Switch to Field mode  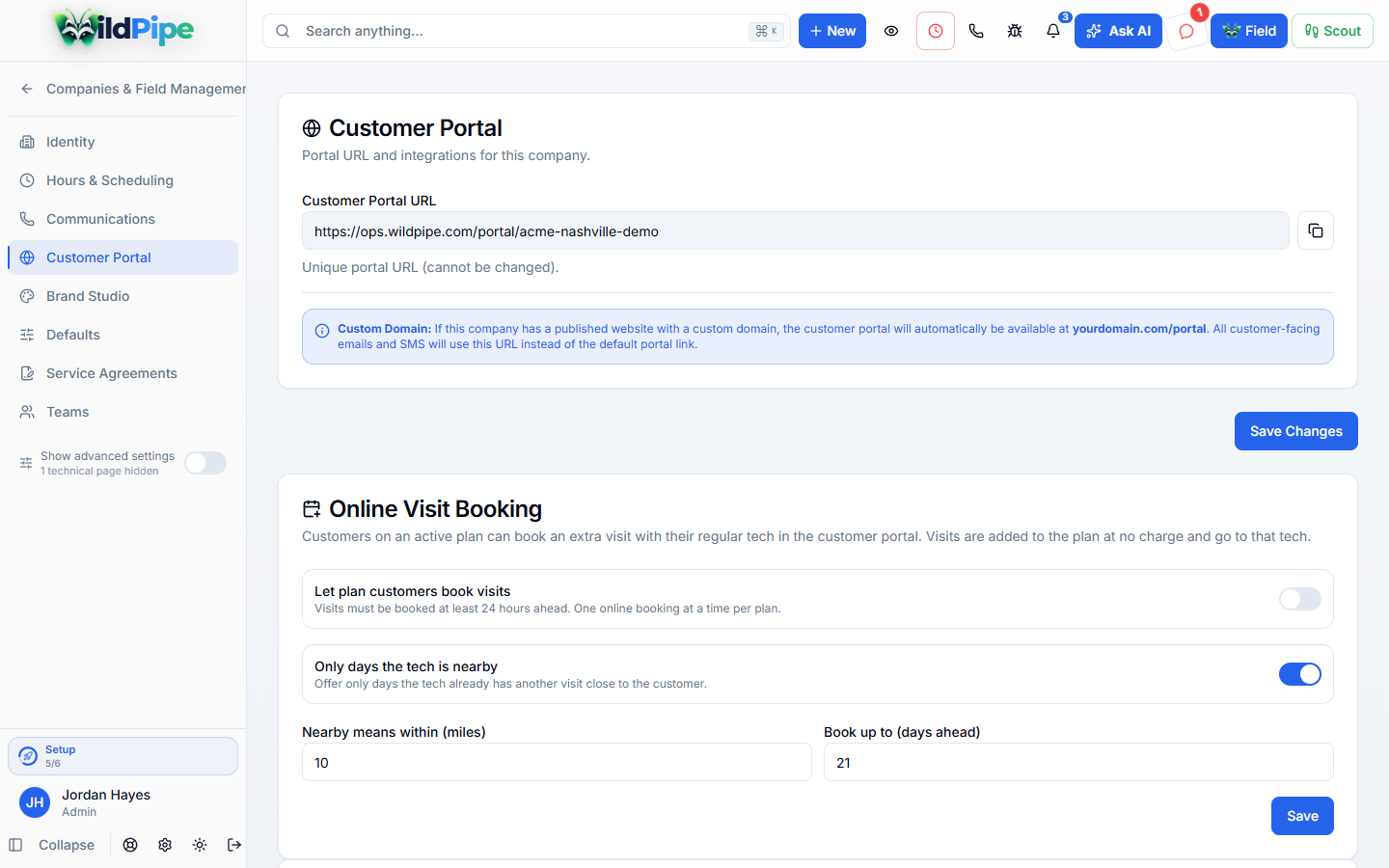pos(1249,31)
